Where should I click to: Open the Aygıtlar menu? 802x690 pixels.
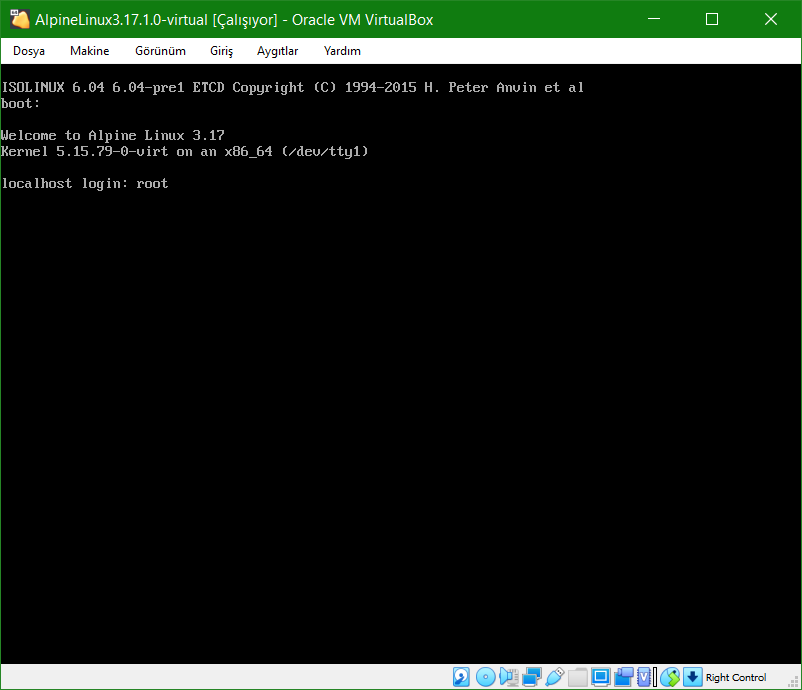pos(277,51)
